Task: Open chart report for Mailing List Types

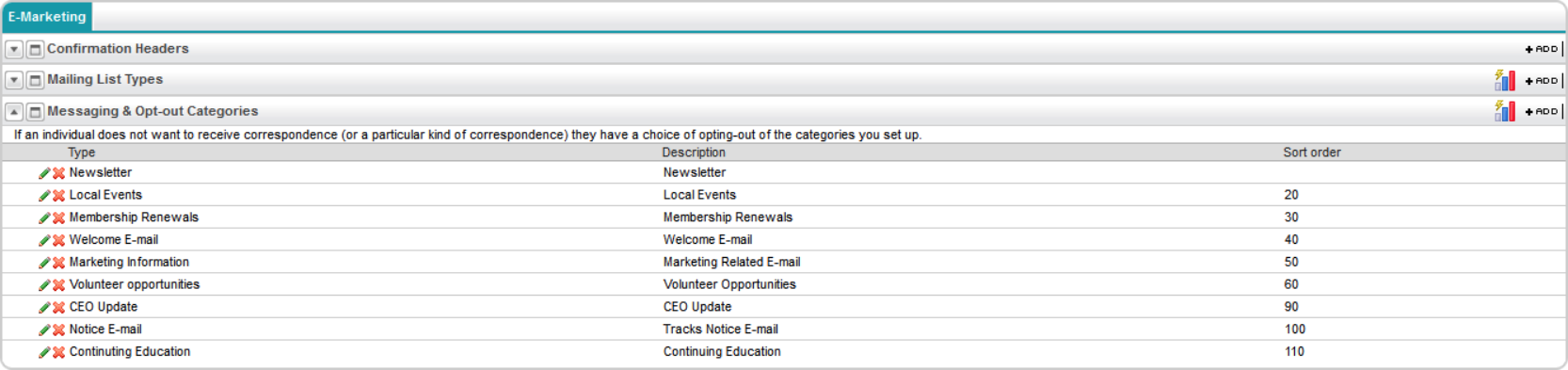Action: coord(1504,80)
